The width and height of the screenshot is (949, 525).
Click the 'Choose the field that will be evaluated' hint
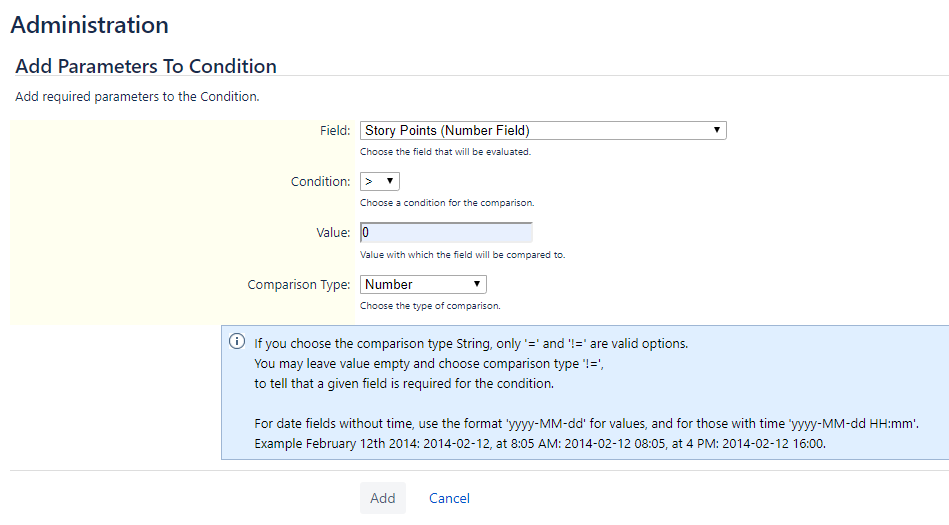coord(445,152)
